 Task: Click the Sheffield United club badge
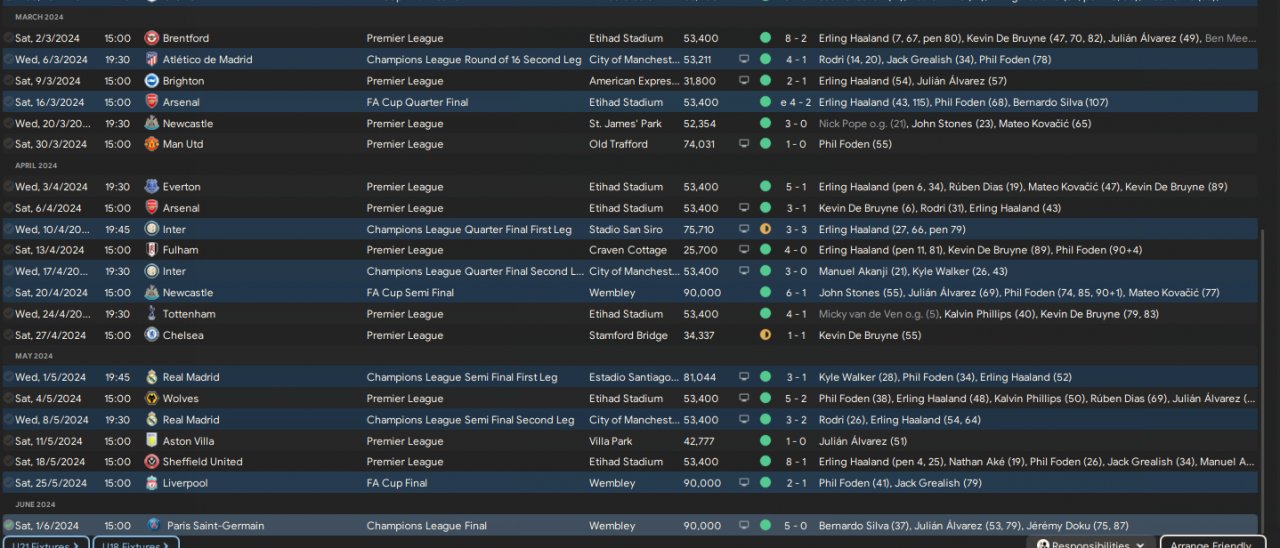pos(152,462)
